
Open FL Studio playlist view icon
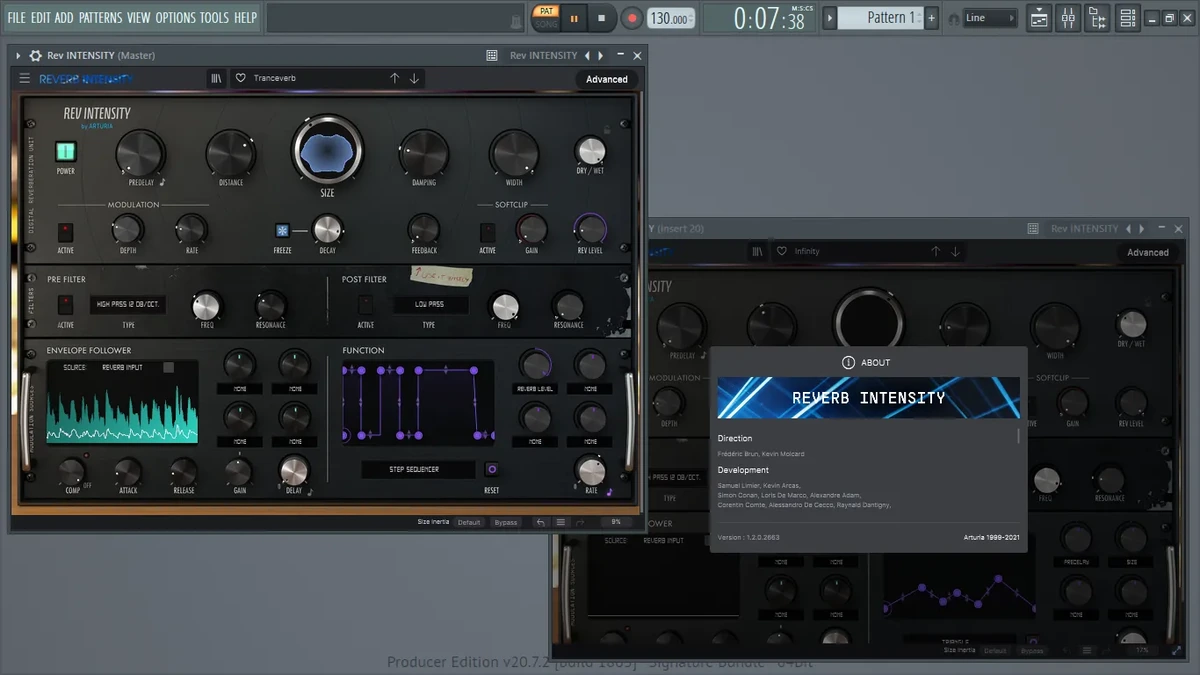1039,18
